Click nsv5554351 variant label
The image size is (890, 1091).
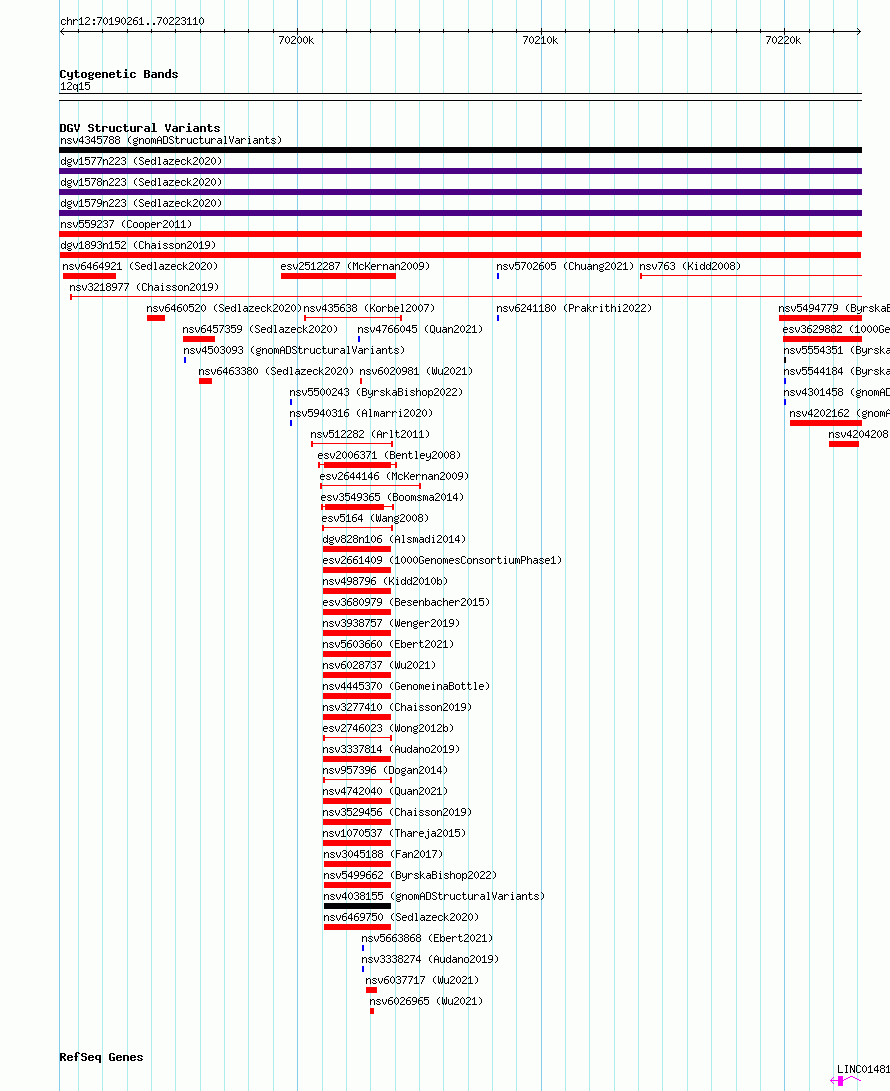[x=836, y=350]
